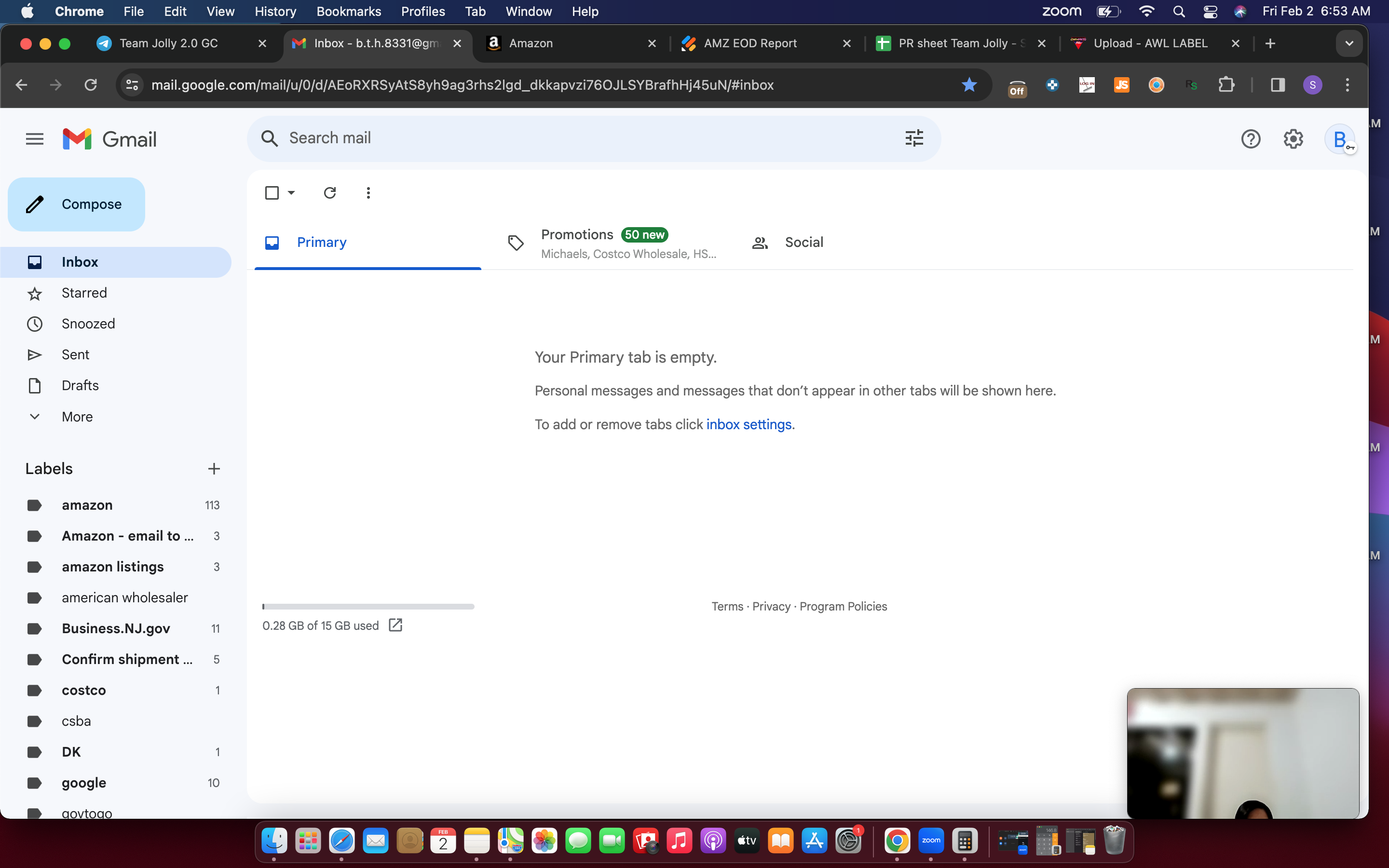Open the History menu in menu bar

click(x=275, y=12)
